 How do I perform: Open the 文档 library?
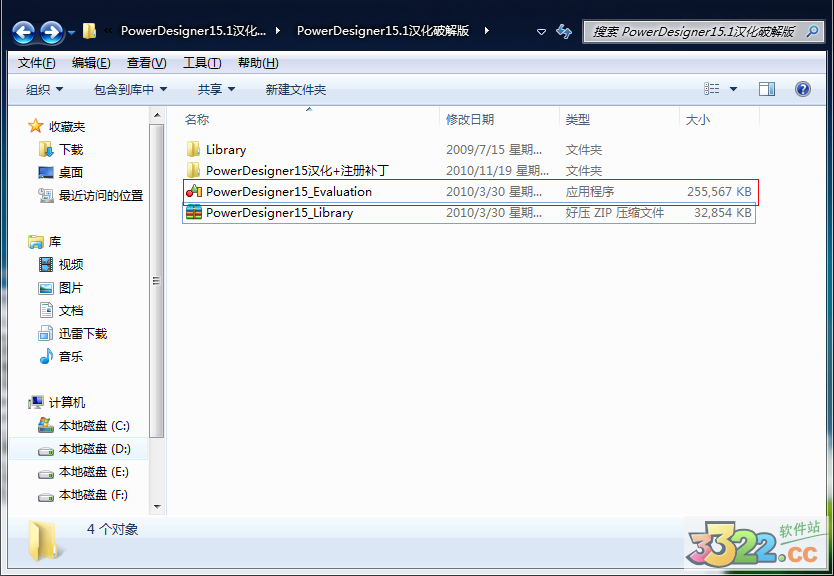(71, 311)
